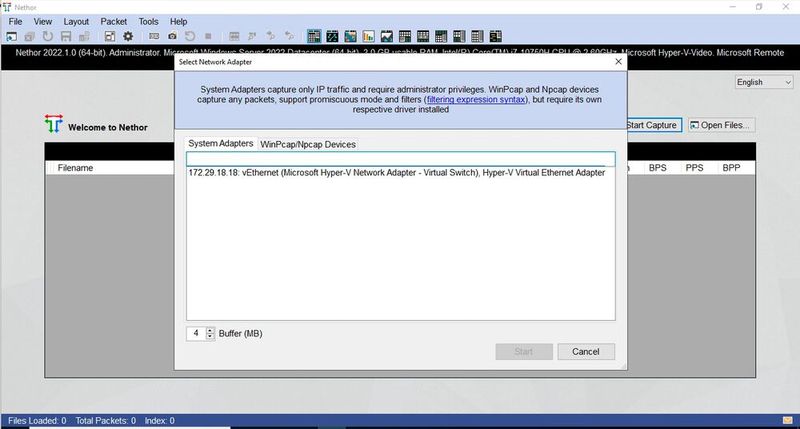Screen dimensions: 800x429
Task: Open settings with the gear icon
Action: tap(128, 36)
